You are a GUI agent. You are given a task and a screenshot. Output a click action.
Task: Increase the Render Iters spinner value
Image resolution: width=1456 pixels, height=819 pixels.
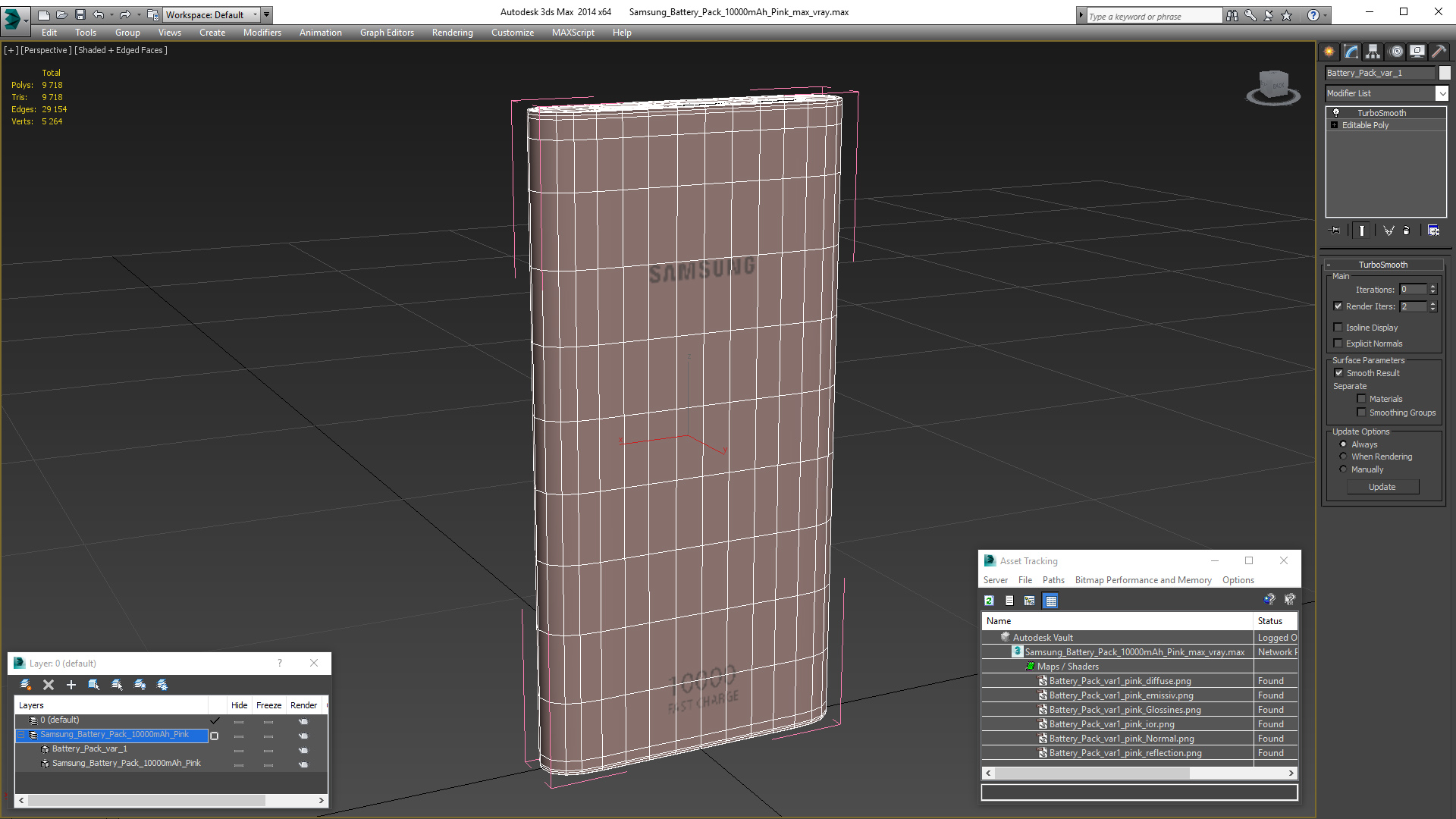1432,303
